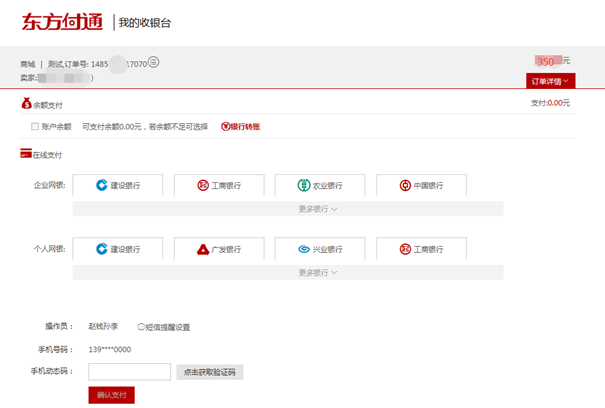Expand 更多银行 under enterprise banking

pos(288,209)
